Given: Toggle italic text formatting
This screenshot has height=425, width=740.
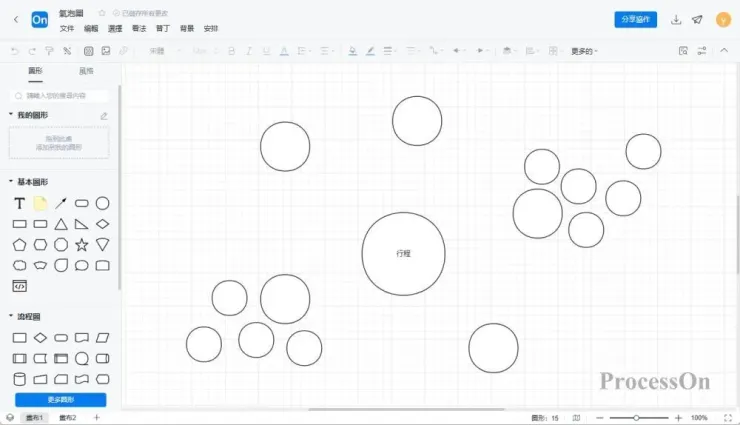Looking at the screenshot, I should click(x=249, y=51).
